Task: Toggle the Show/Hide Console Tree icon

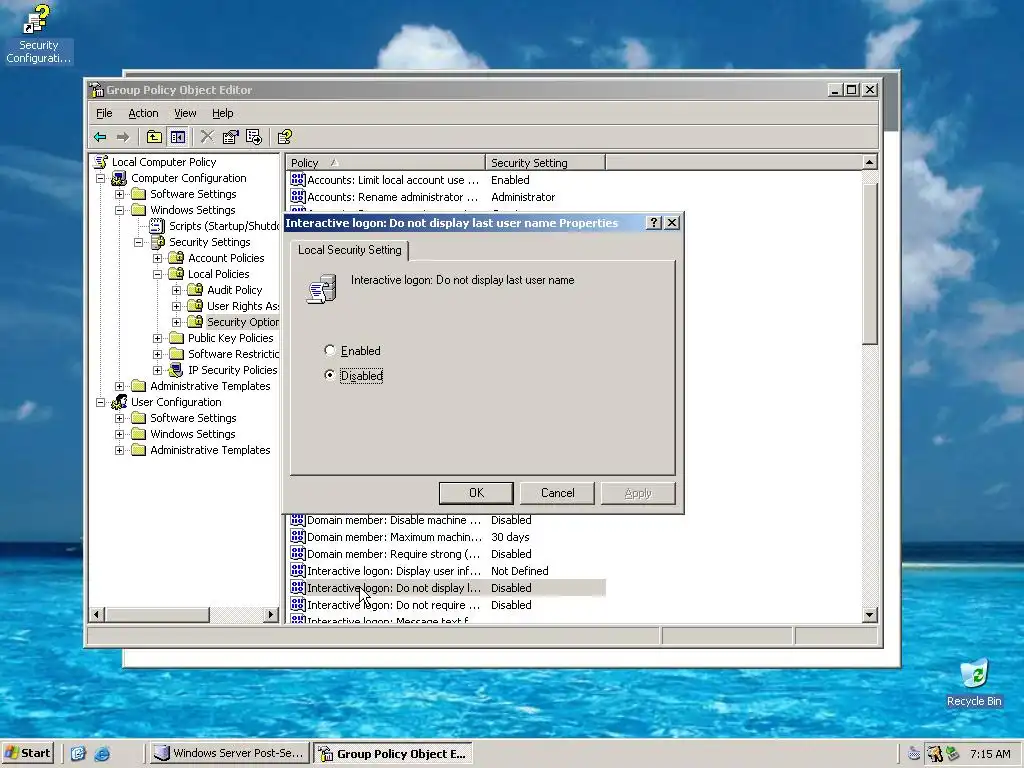Action: tap(178, 137)
